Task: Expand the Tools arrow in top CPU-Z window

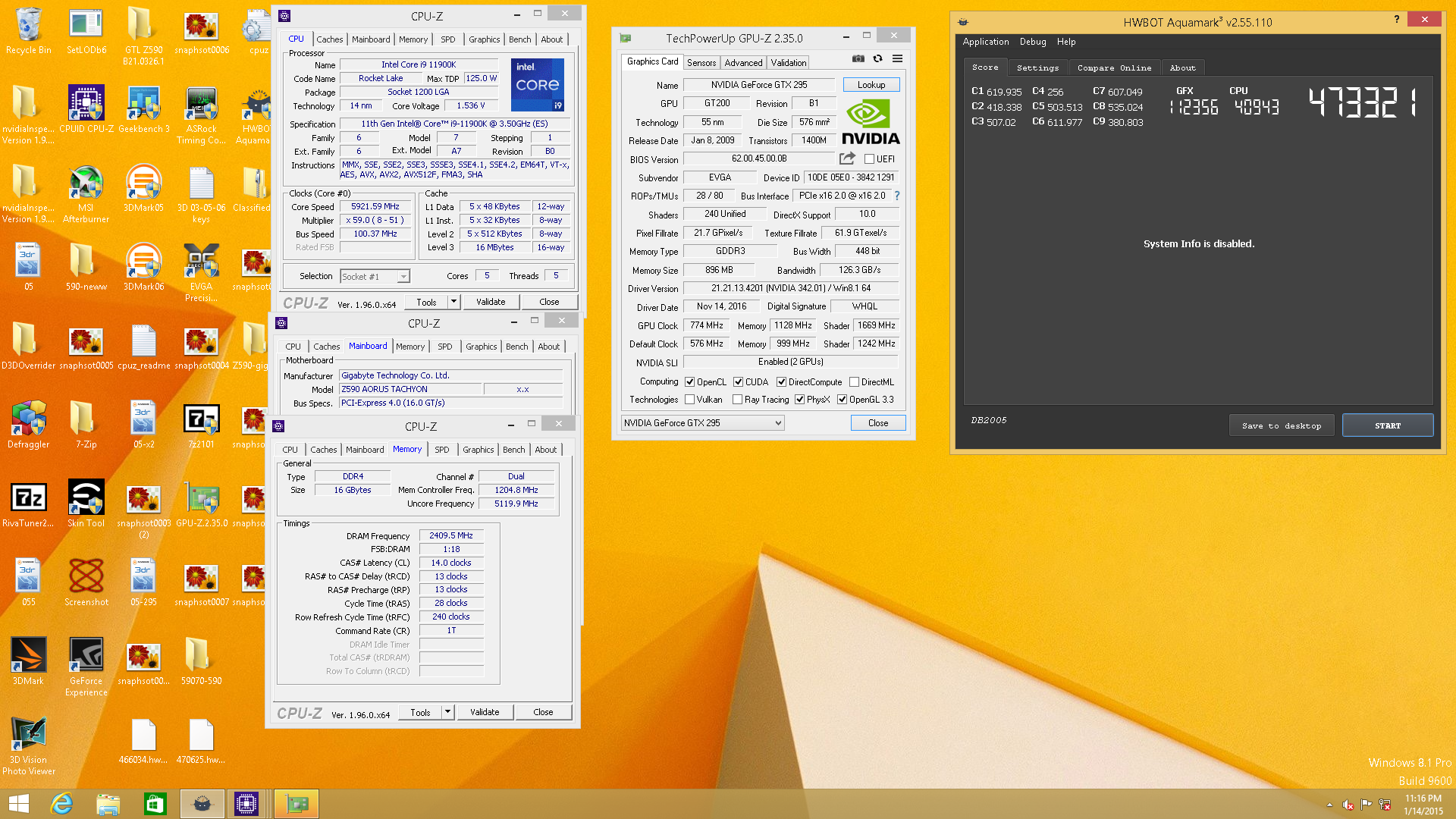Action: 453,302
